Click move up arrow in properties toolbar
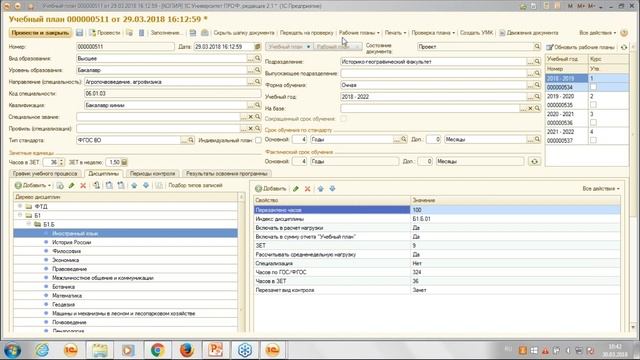The height and width of the screenshot is (360, 640). 320,189
